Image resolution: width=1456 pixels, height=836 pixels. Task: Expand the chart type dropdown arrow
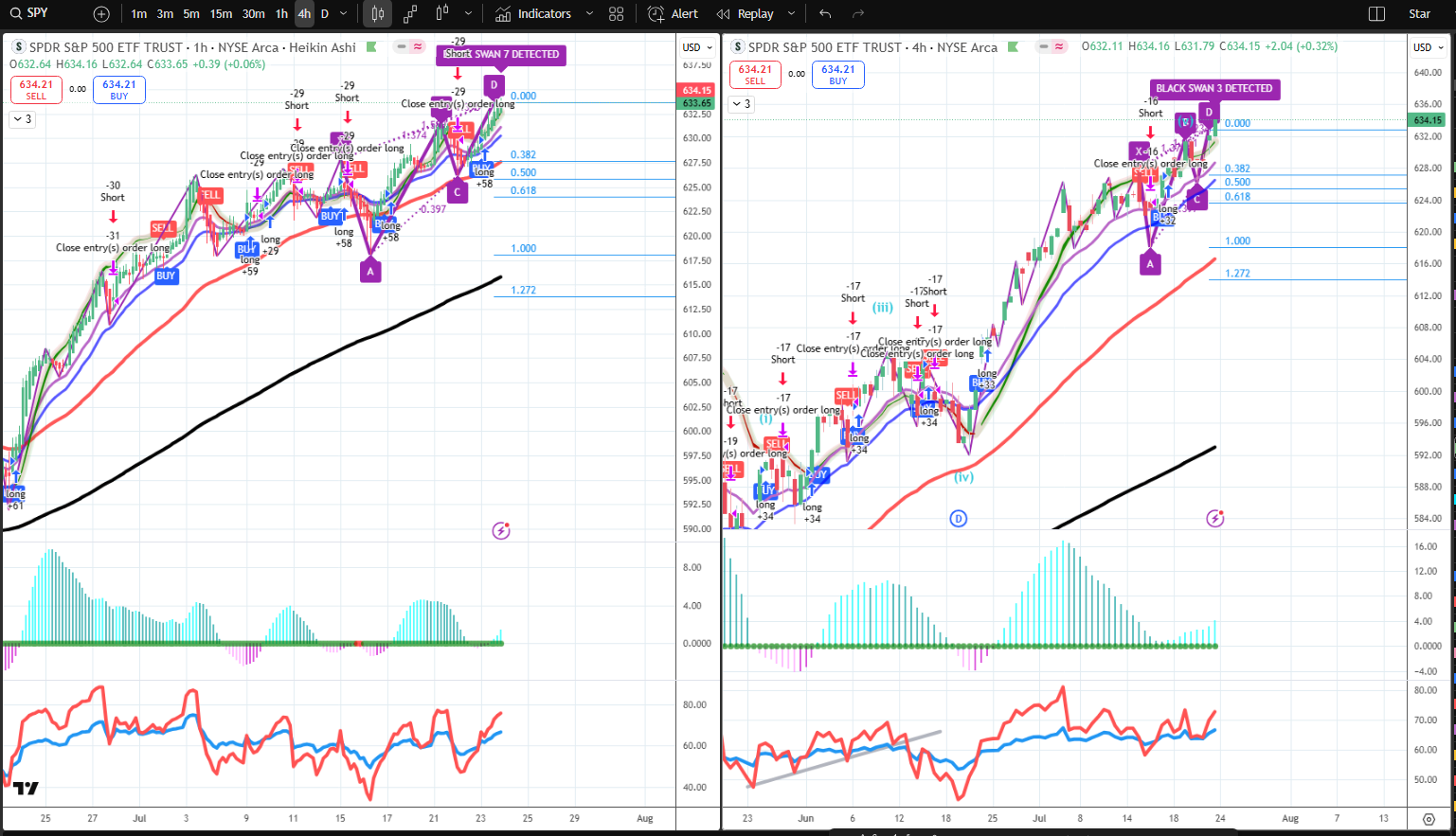[x=468, y=14]
